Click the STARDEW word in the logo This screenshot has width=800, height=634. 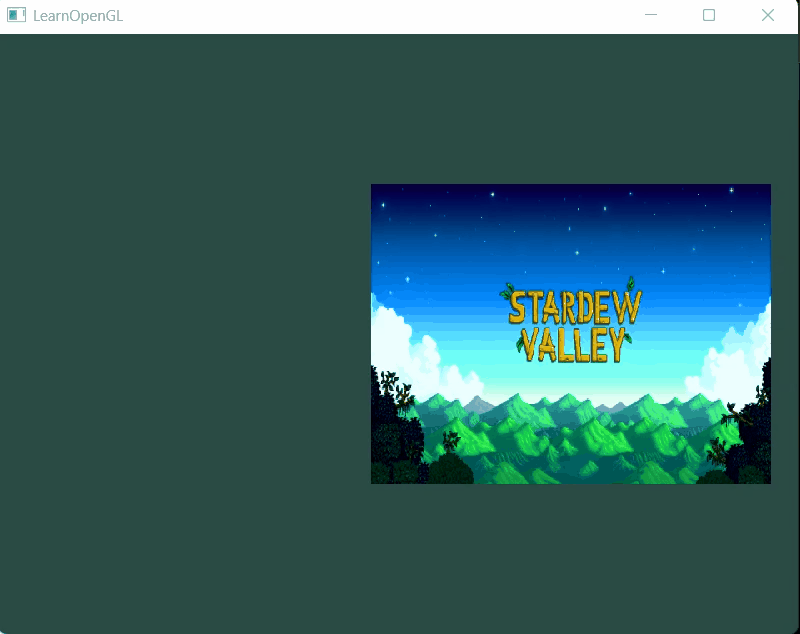pos(572,304)
